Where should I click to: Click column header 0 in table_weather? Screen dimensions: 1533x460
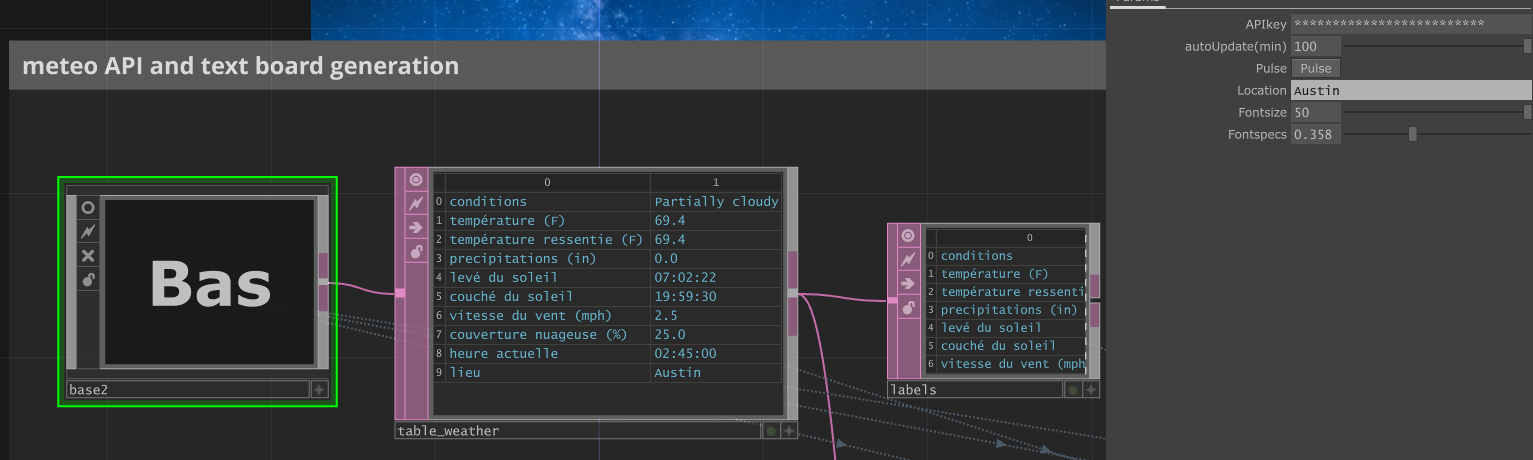[x=547, y=182]
